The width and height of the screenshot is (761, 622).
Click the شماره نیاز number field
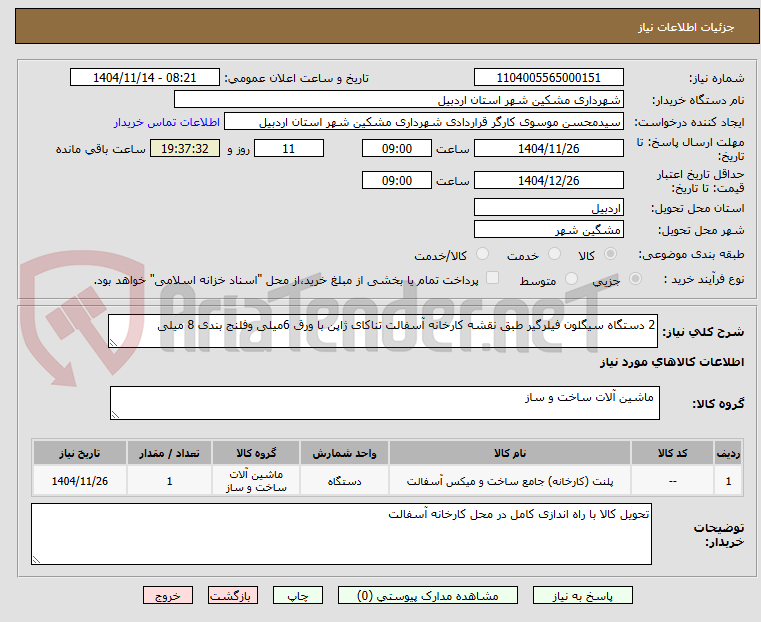click(548, 78)
